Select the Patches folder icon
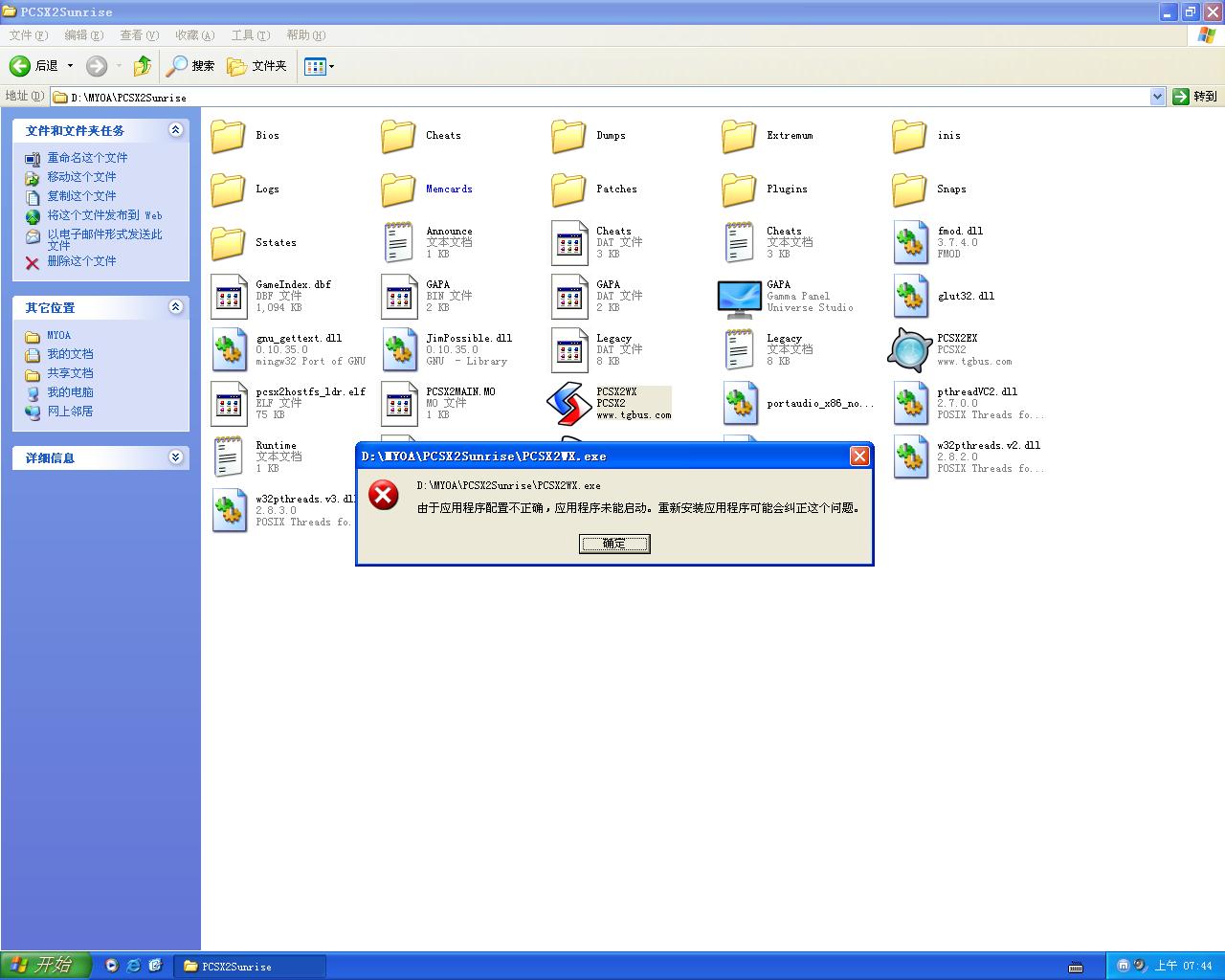The height and width of the screenshot is (980, 1225). point(568,189)
